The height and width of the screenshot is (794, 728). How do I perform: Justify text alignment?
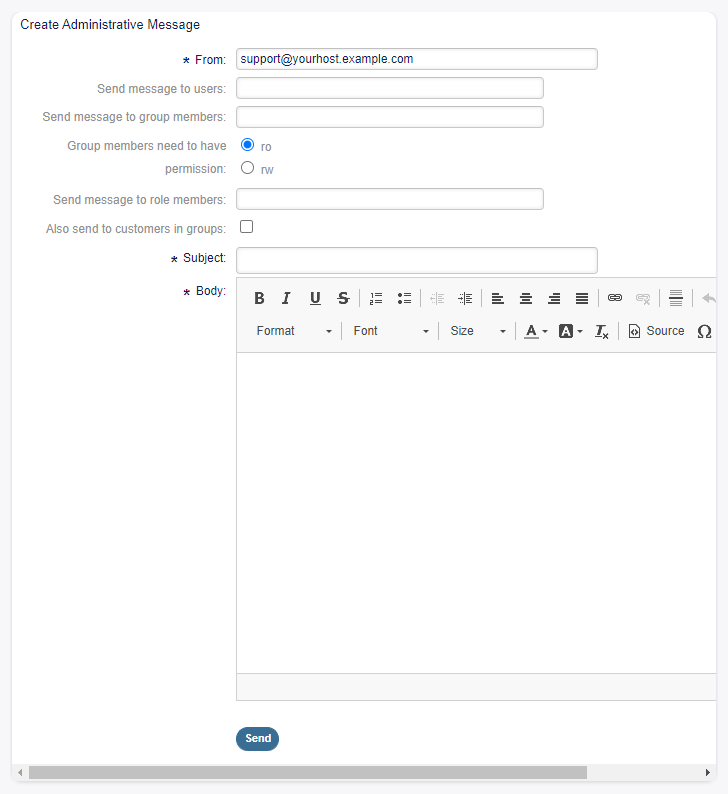point(582,298)
